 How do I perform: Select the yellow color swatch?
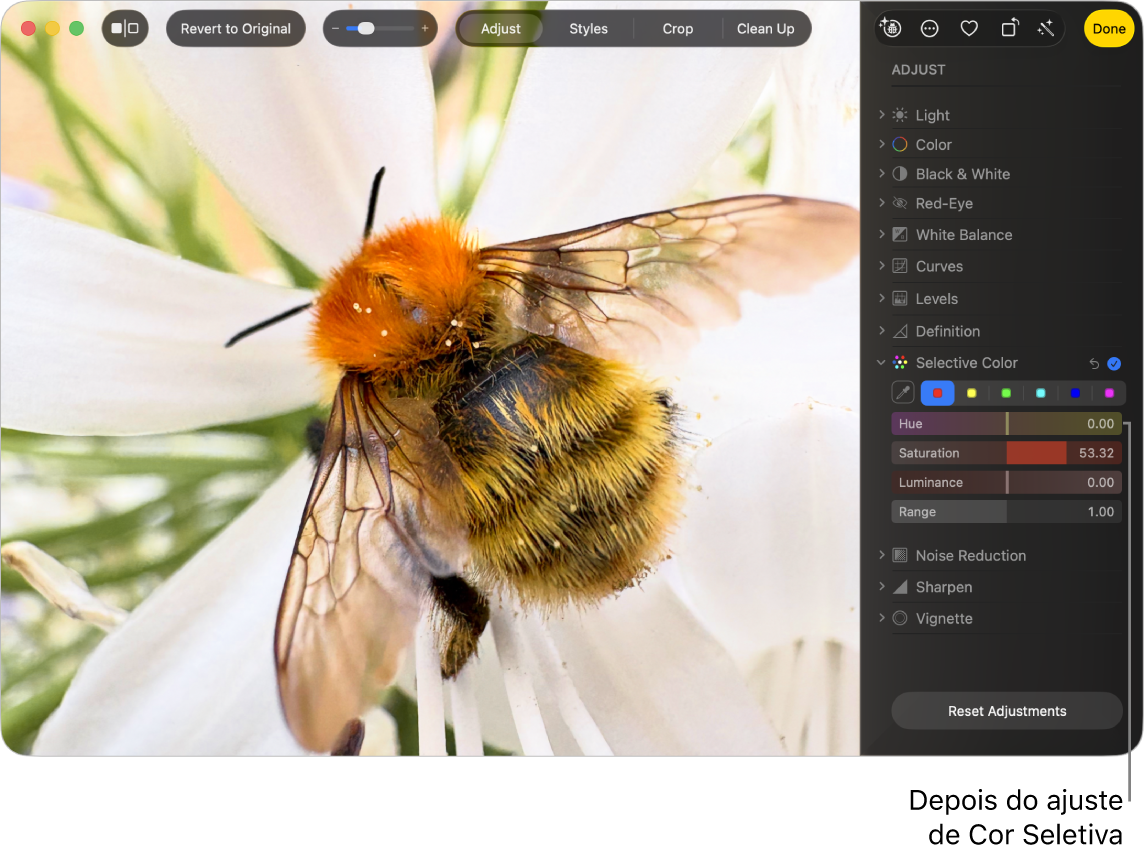(x=971, y=393)
